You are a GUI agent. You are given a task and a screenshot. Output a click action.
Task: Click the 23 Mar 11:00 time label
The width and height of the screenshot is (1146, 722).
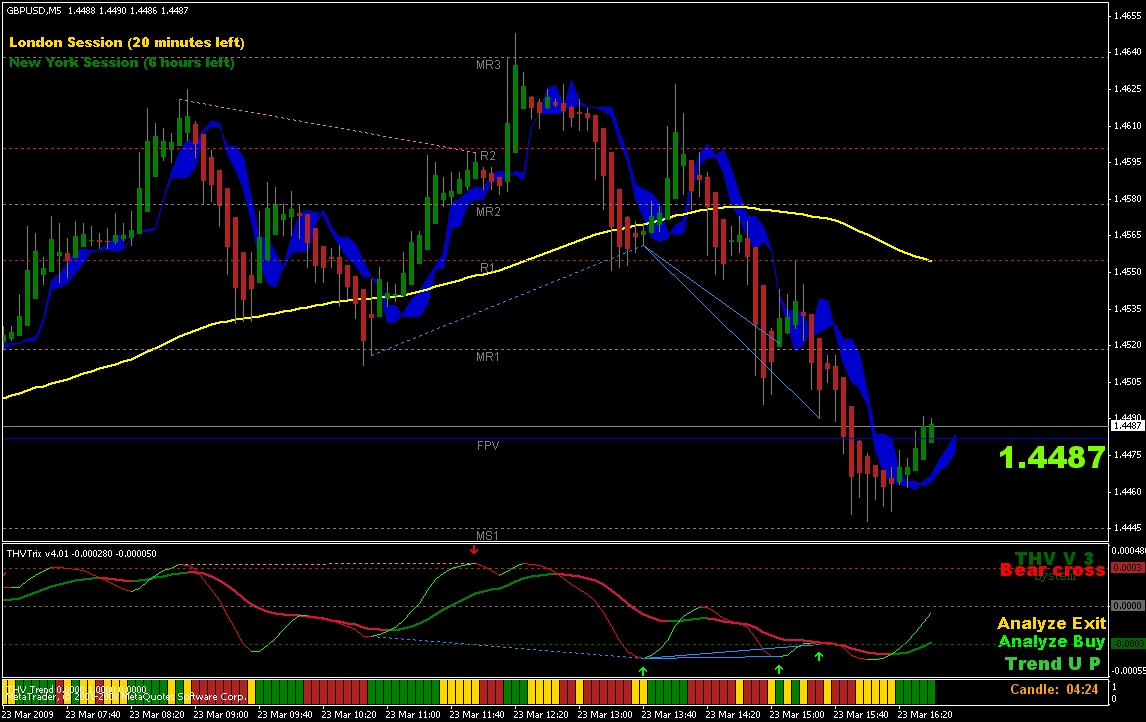[413, 715]
